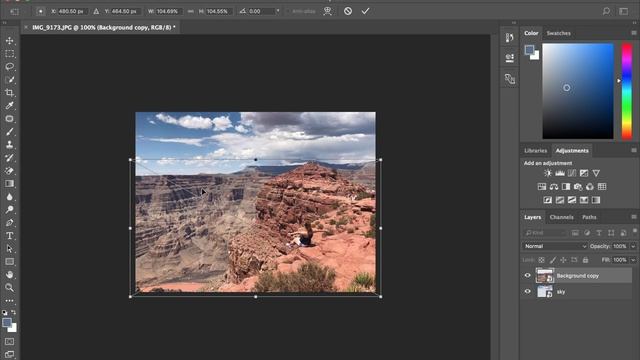
Task: Open the Edit Toolbar ellipsis
Action: [x=9, y=301]
